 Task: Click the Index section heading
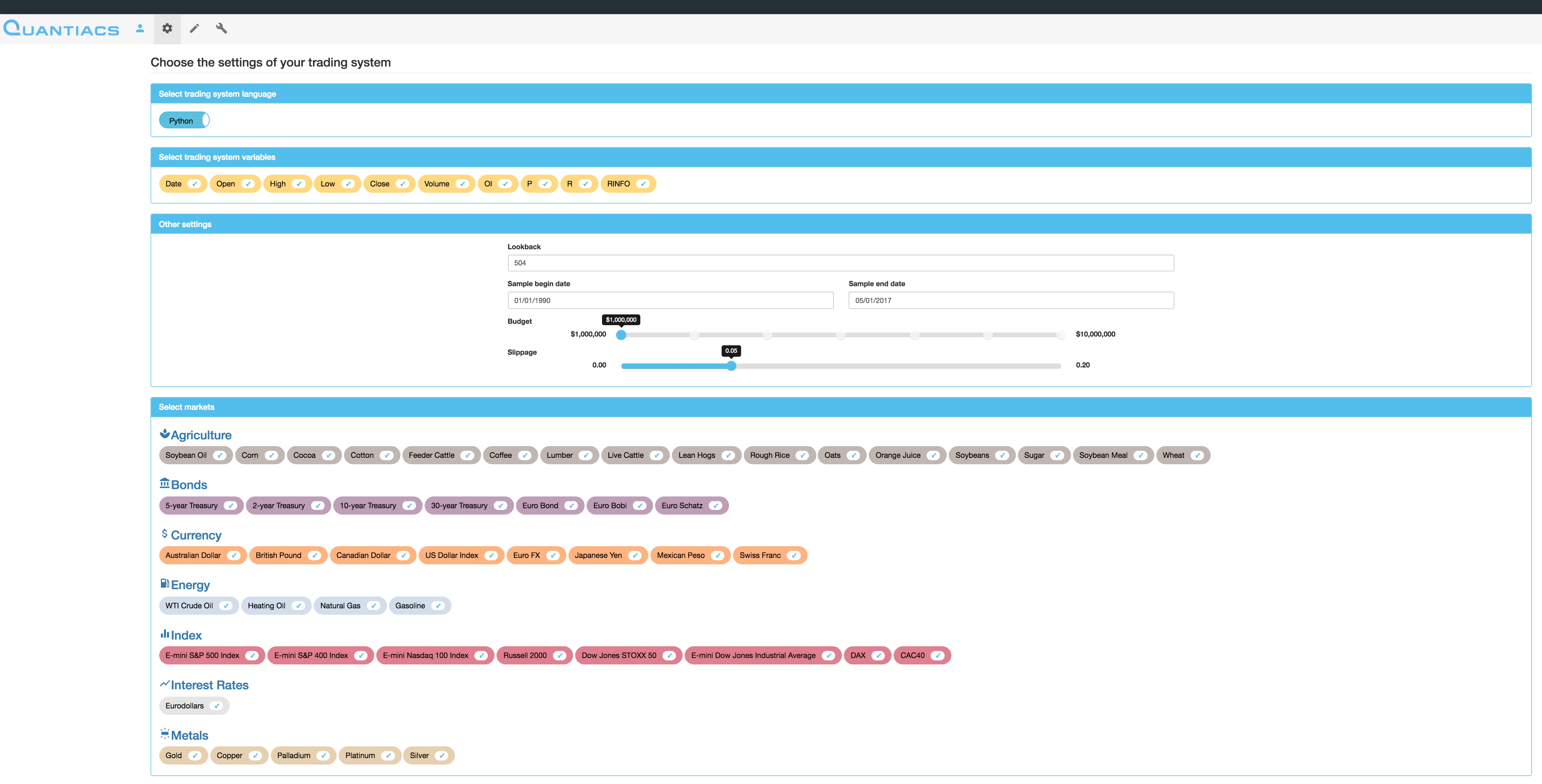pos(186,636)
